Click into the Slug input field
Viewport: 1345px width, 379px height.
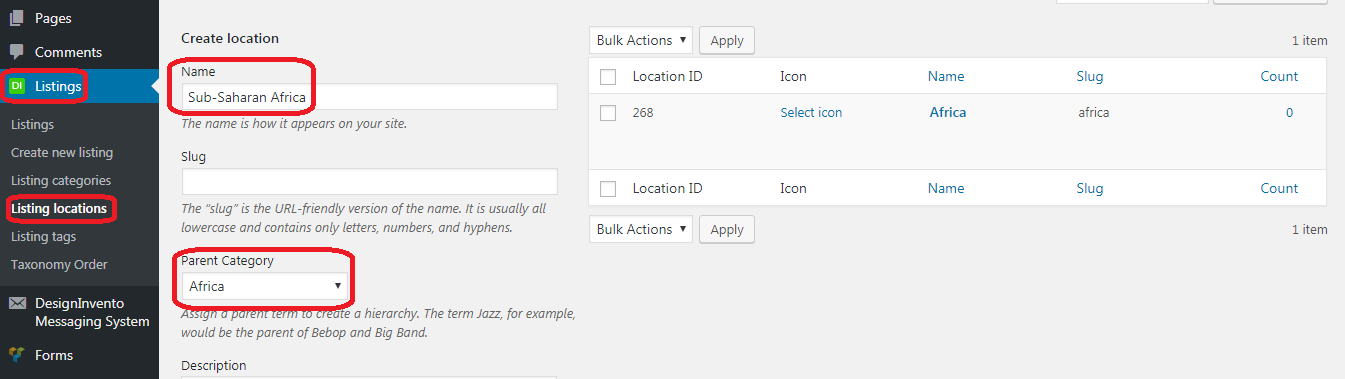(370, 182)
